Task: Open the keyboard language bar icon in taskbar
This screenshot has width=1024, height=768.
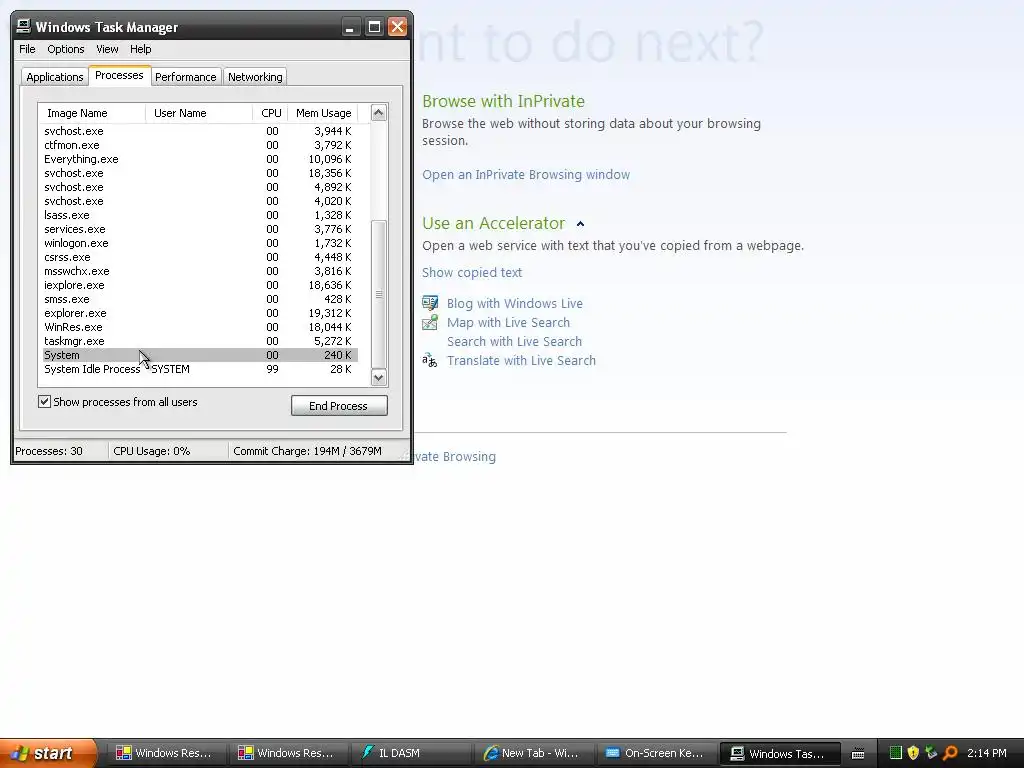Action: coord(858,754)
